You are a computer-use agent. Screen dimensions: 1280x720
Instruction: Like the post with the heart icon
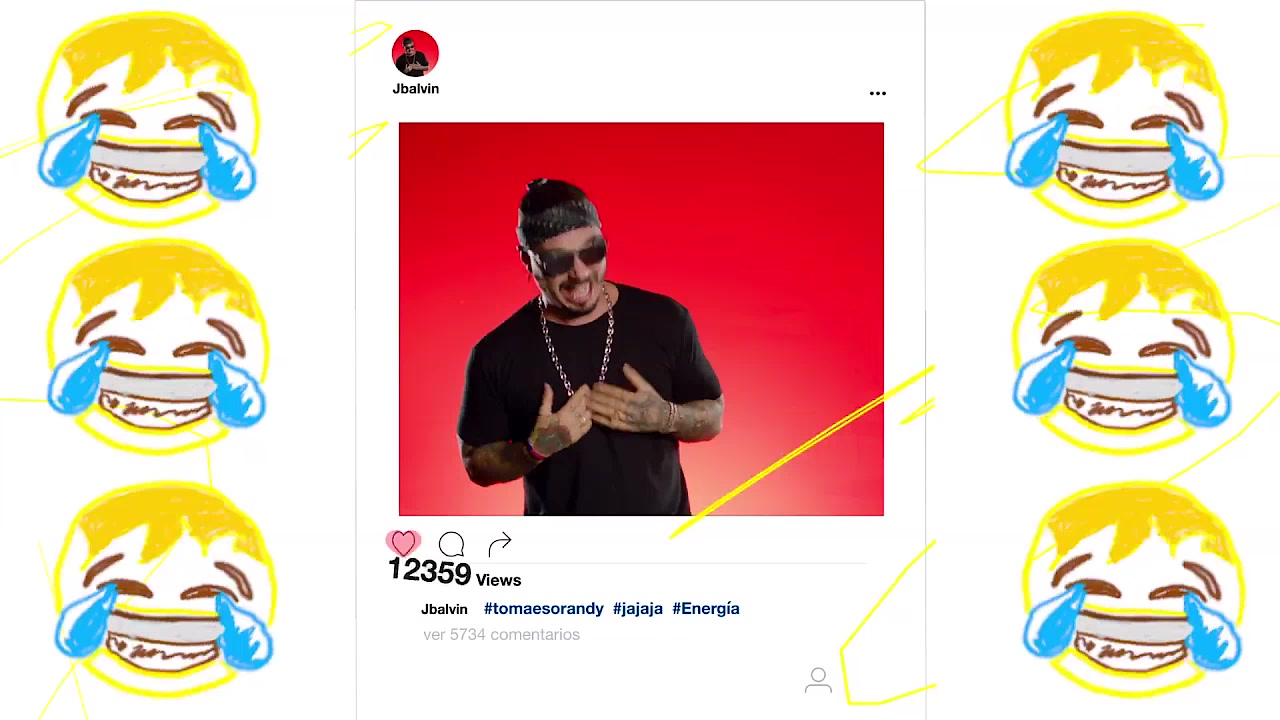pos(403,543)
